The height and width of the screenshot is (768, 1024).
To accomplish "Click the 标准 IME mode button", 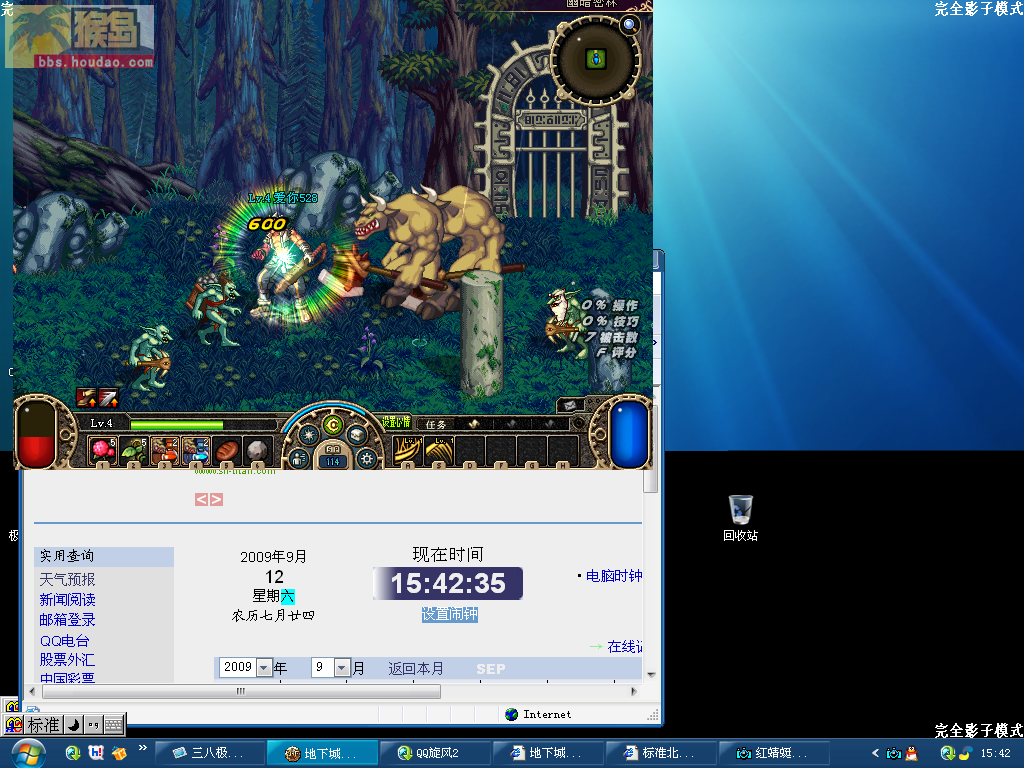I will coord(44,725).
